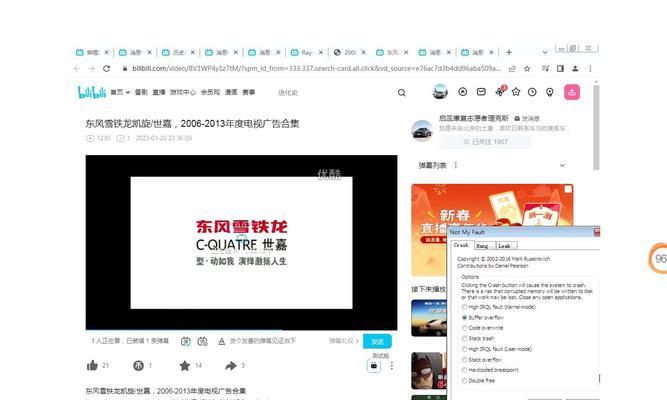Image resolution: width=667 pixels, height=400 pixels.
Task: Open the Chrome three-dot menu
Action: [x=590, y=68]
